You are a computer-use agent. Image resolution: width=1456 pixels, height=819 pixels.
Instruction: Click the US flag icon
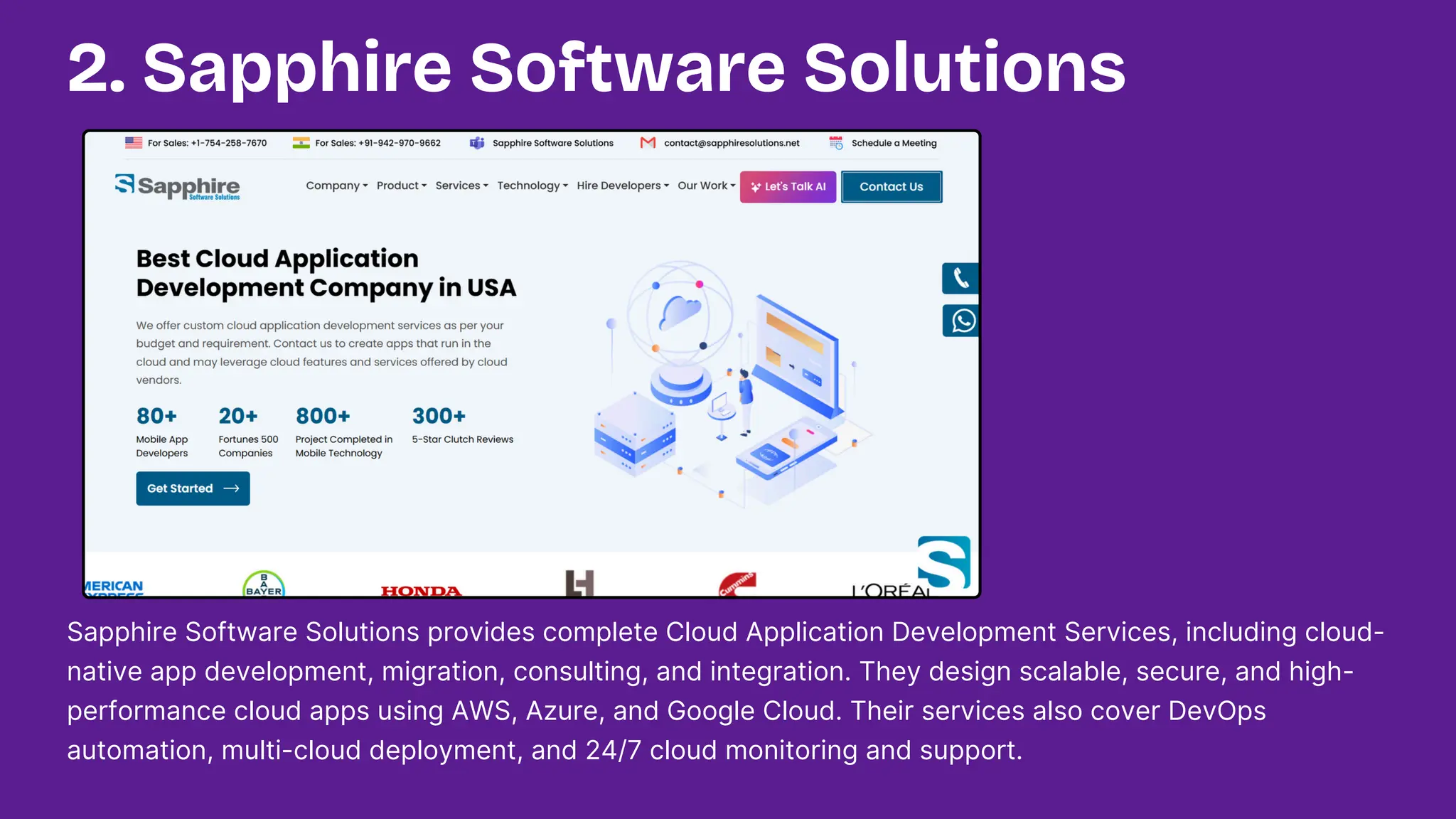[134, 143]
